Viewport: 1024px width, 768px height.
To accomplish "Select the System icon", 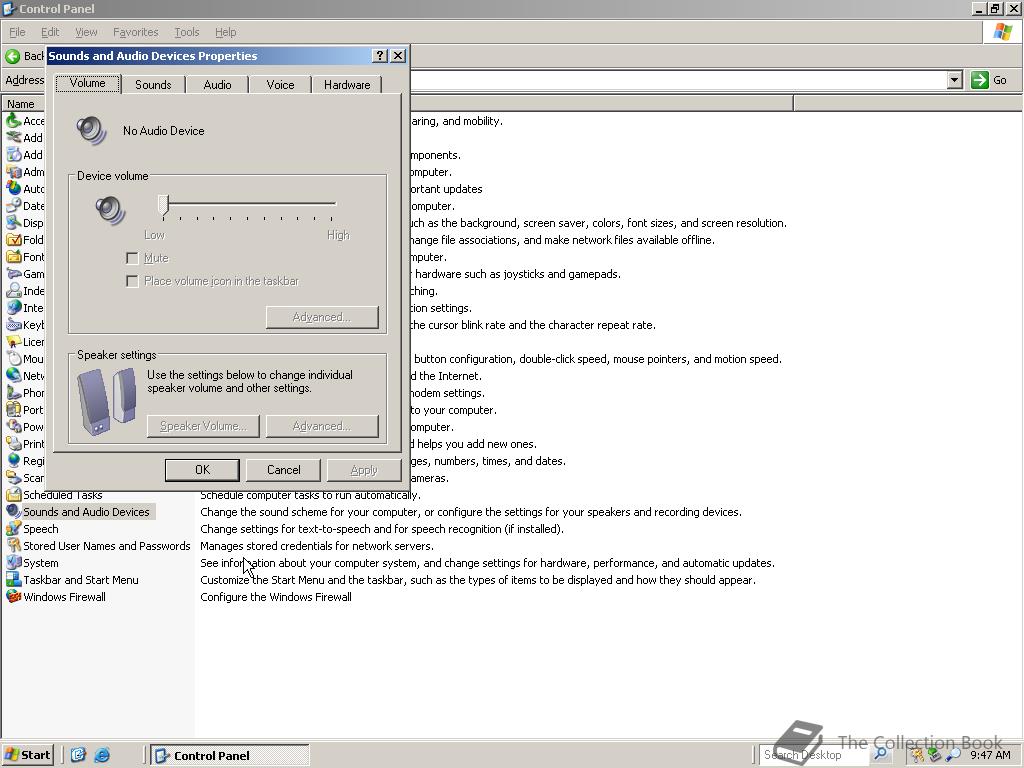I will click(14, 562).
